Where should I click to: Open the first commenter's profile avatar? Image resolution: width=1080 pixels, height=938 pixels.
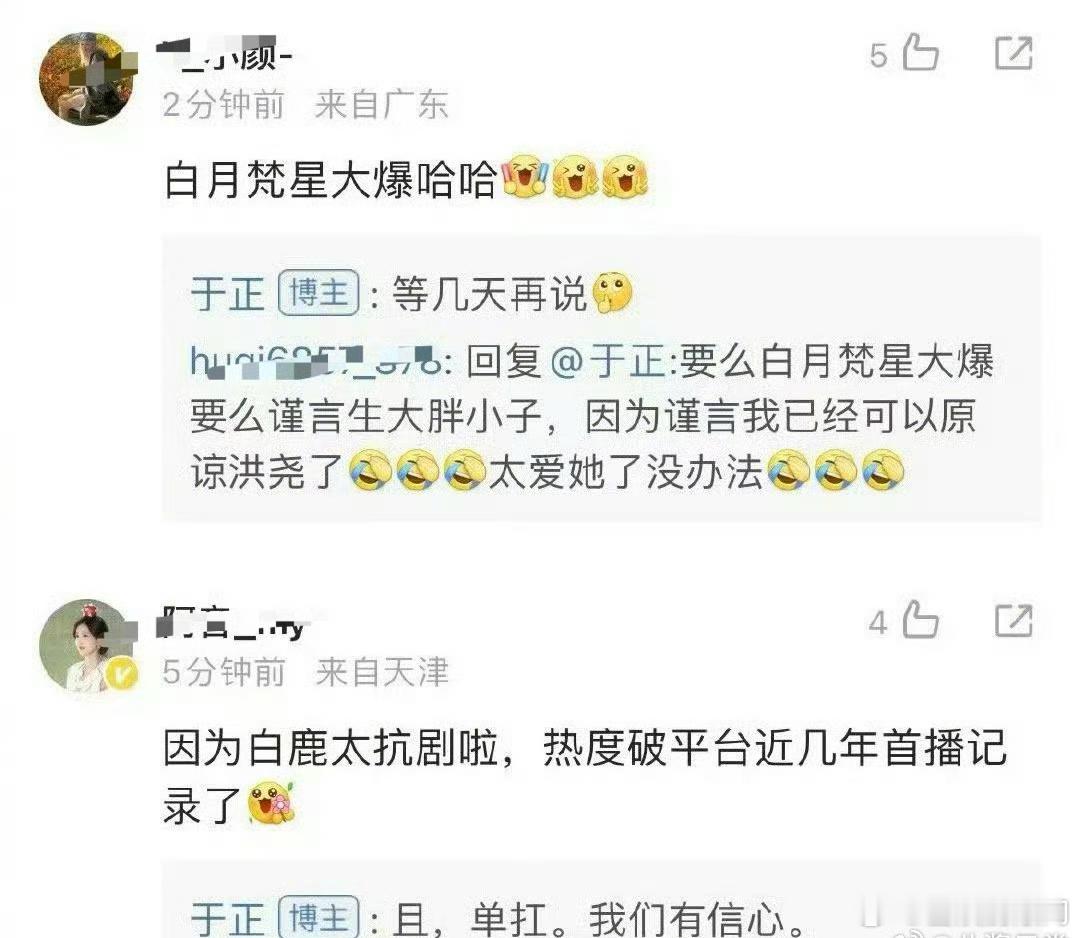click(87, 79)
